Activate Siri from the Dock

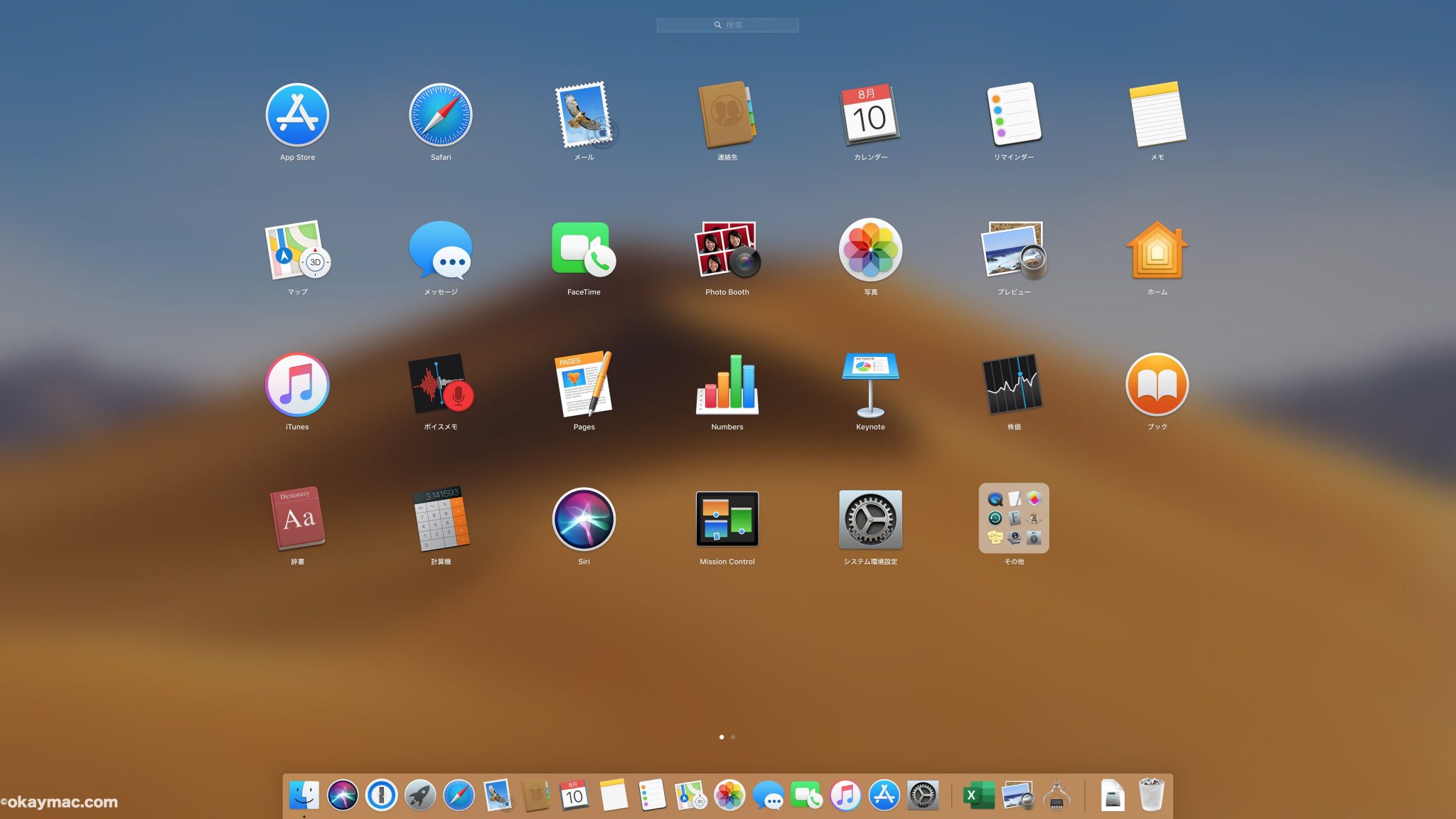pos(343,795)
